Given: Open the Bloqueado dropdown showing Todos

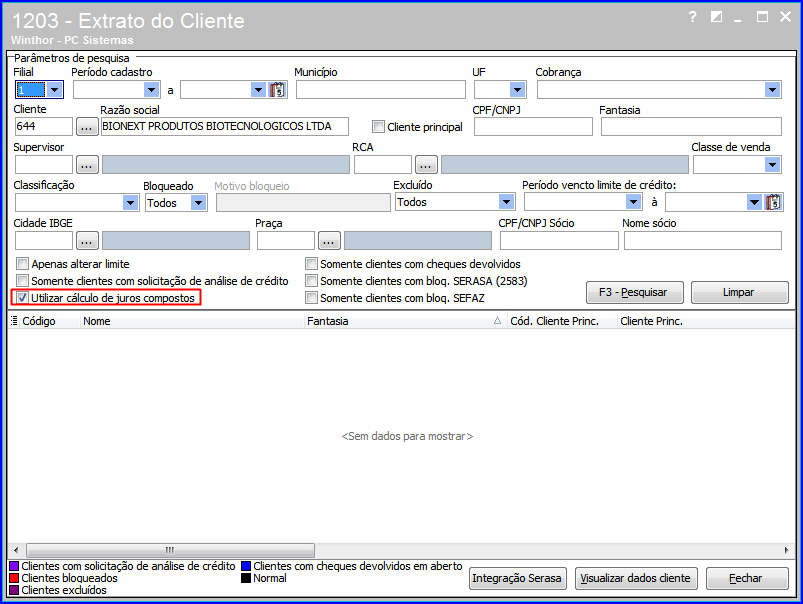Looking at the screenshot, I should click(x=198, y=203).
